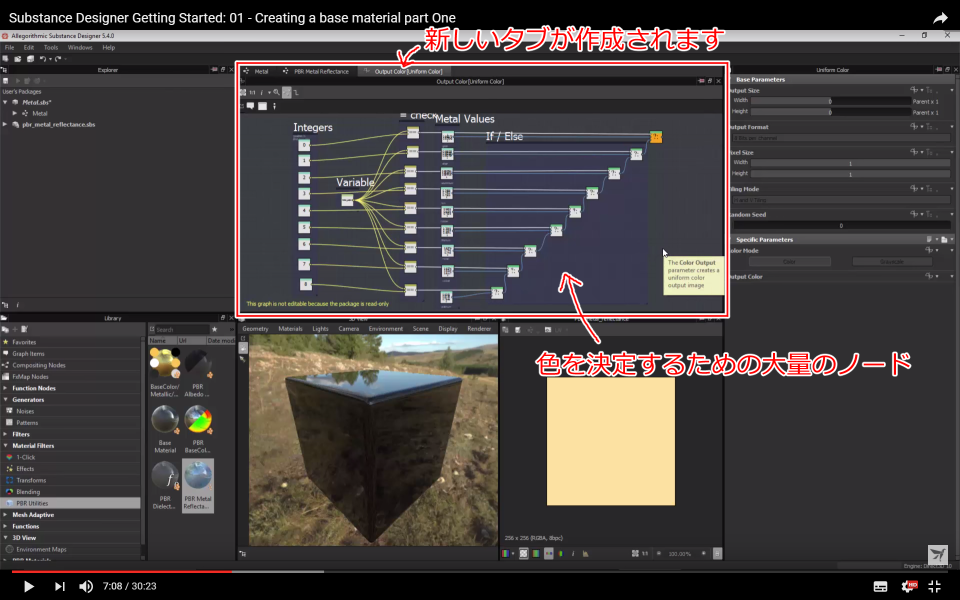Play the YouTube video

click(28, 586)
